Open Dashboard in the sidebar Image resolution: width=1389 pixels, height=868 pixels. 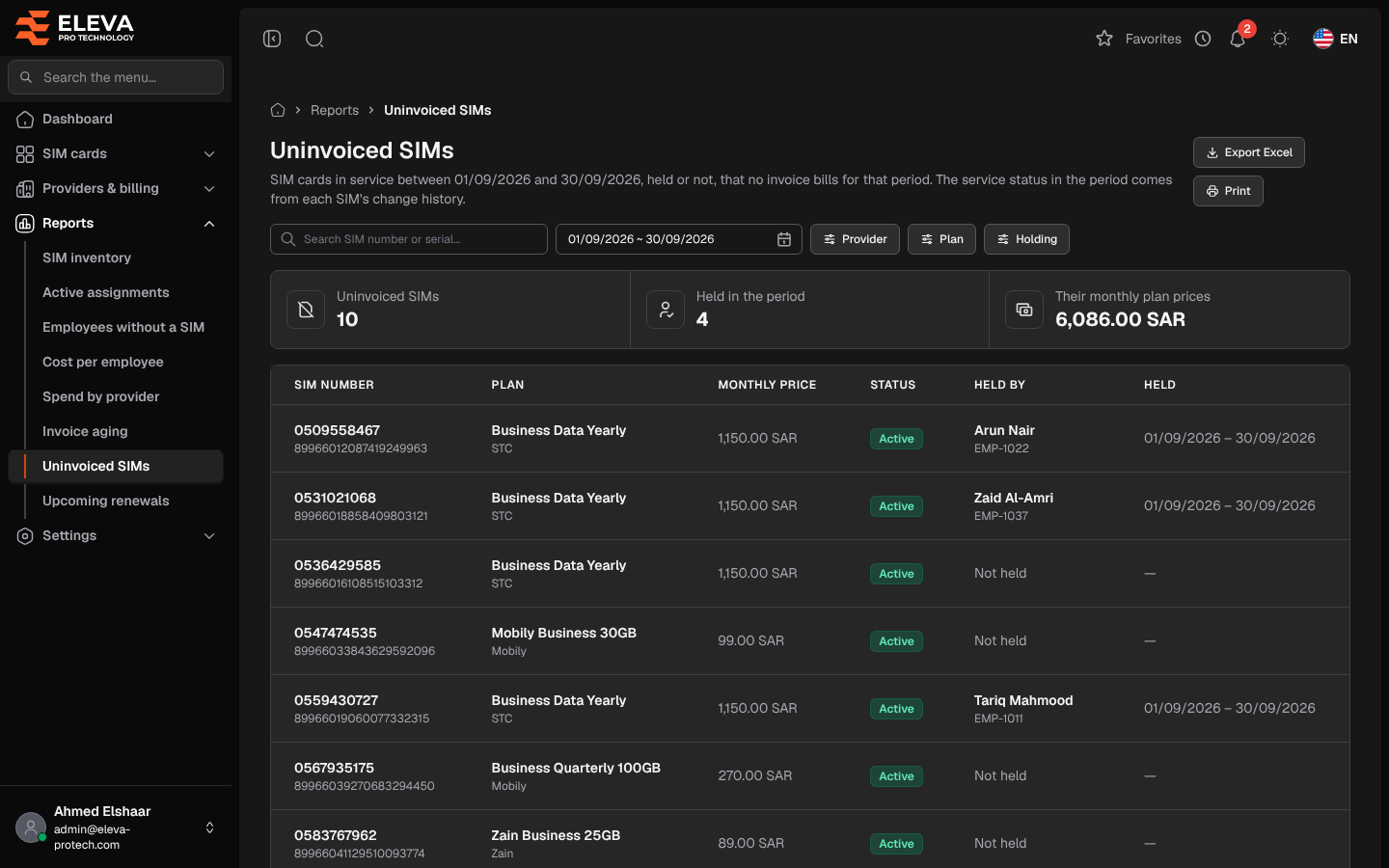pyautogui.click(x=116, y=119)
